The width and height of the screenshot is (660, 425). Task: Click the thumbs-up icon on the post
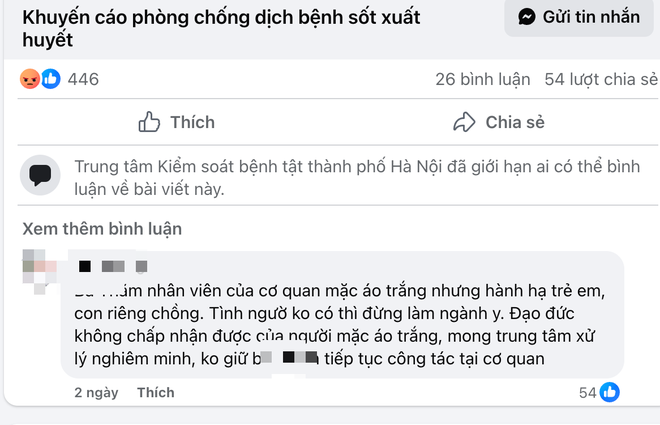tap(149, 122)
